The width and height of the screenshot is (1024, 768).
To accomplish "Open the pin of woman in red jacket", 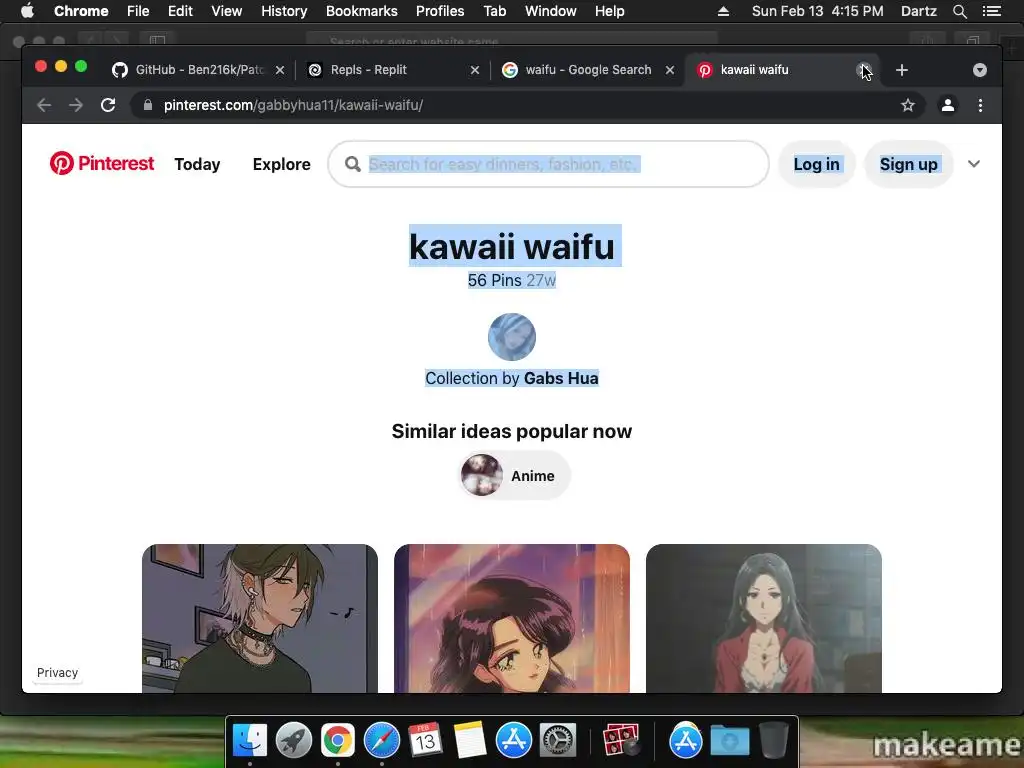I will 763,618.
